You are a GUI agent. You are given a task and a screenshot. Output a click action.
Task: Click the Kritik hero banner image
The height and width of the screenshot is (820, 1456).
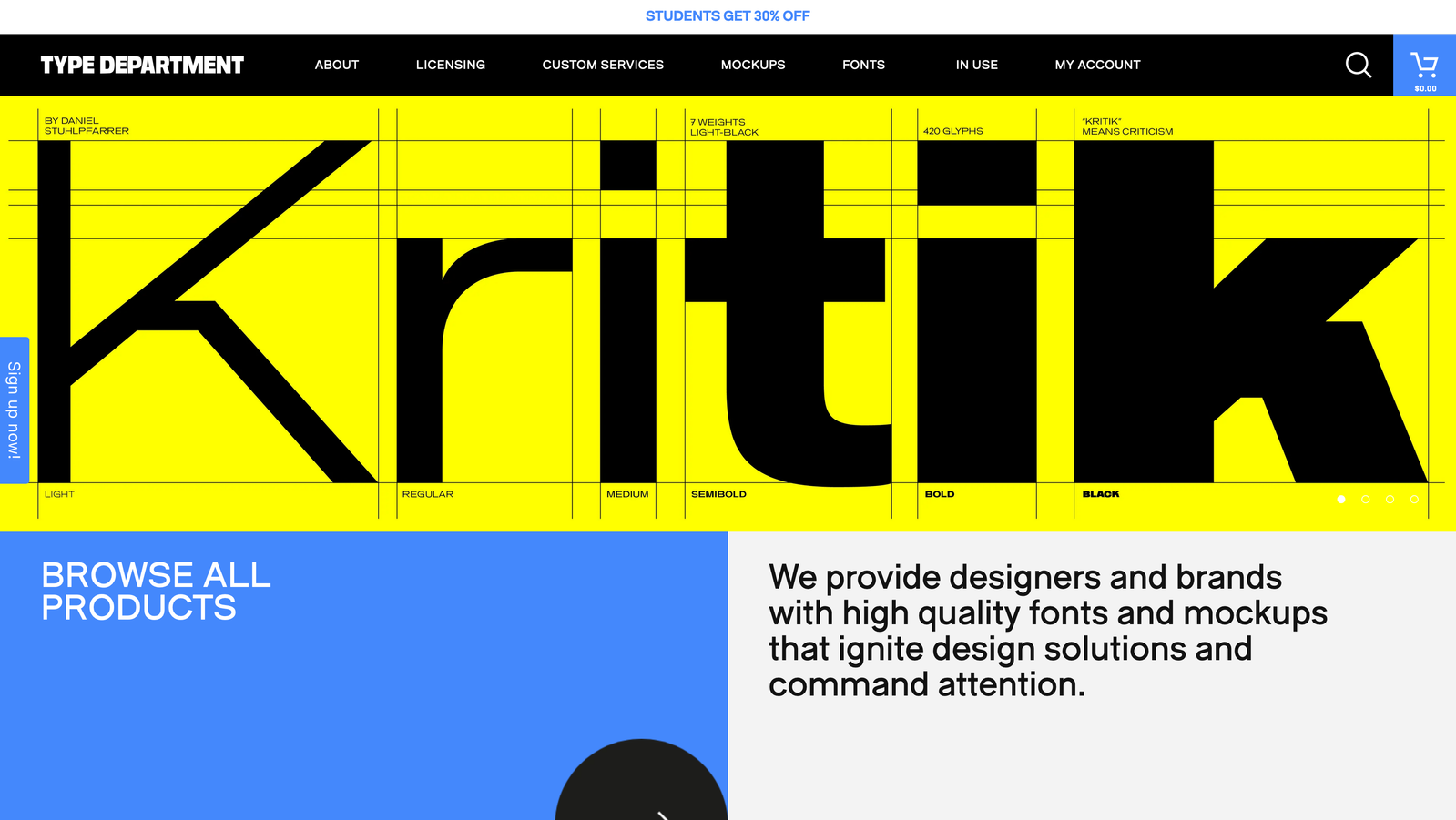click(728, 313)
